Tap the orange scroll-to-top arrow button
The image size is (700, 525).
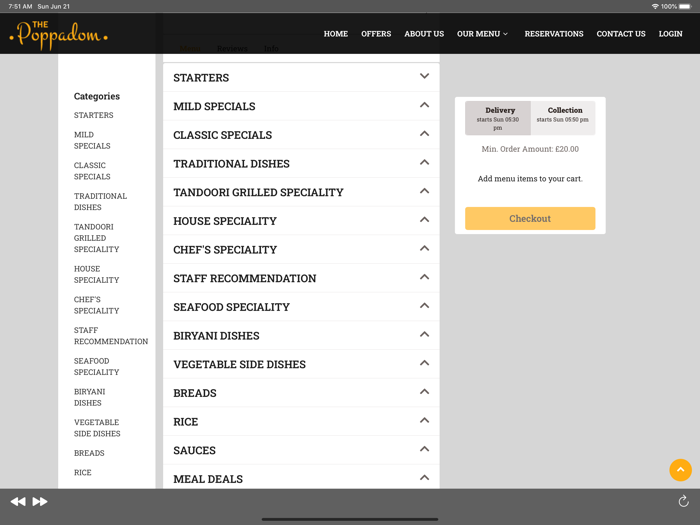(680, 469)
